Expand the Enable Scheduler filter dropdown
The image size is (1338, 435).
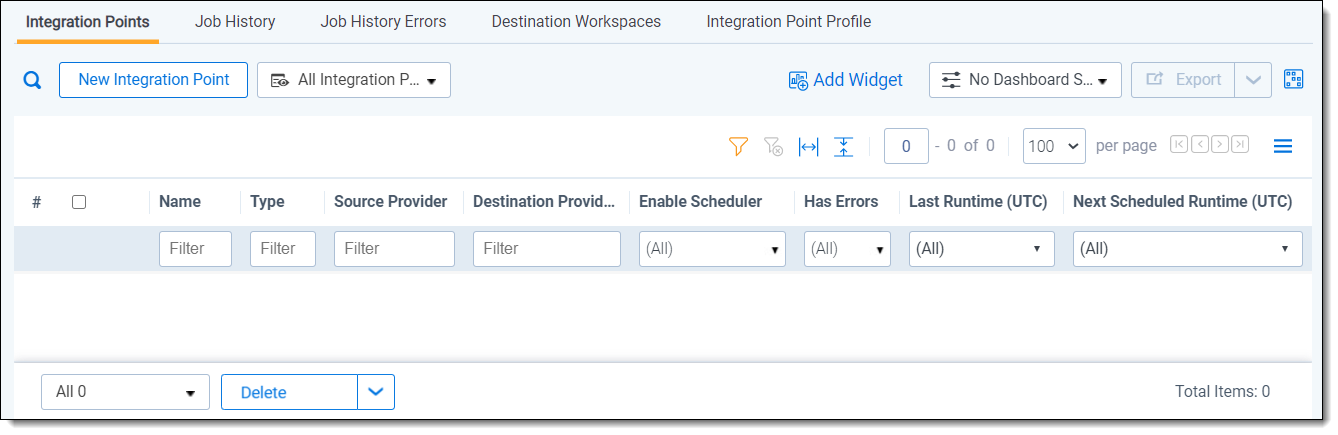712,249
